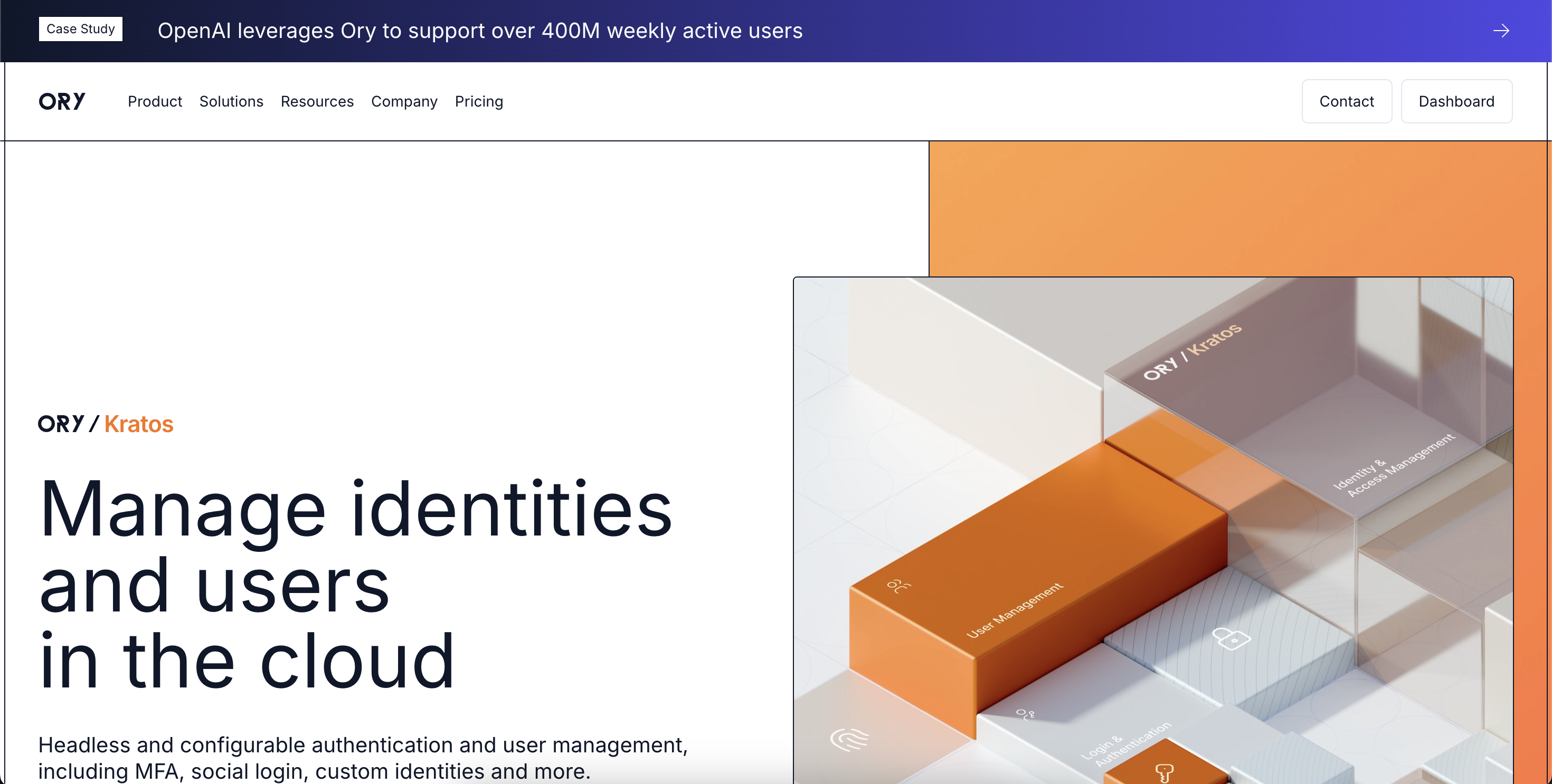This screenshot has height=784, width=1552.
Task: Click the fingerprint icon in the illustration
Action: pos(849,739)
